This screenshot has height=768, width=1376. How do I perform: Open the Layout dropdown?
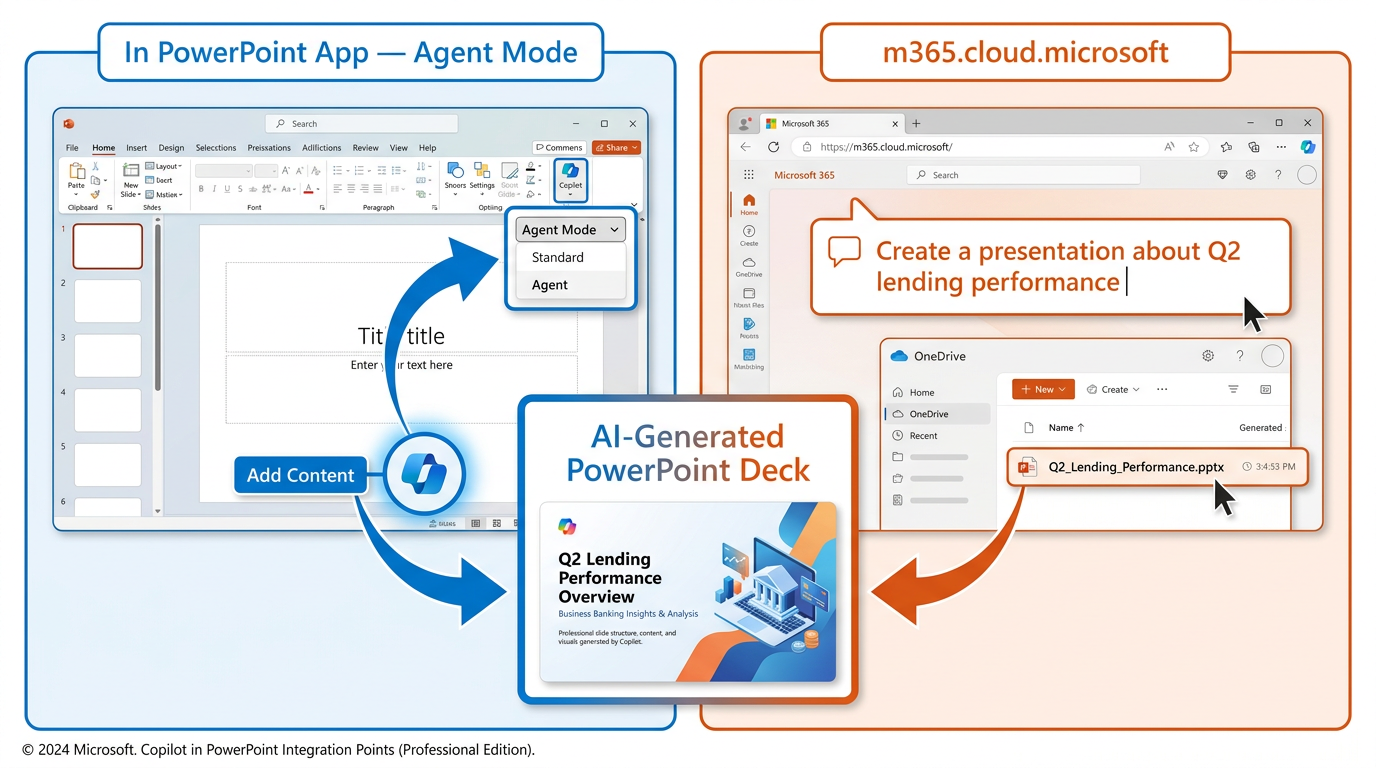click(163, 166)
